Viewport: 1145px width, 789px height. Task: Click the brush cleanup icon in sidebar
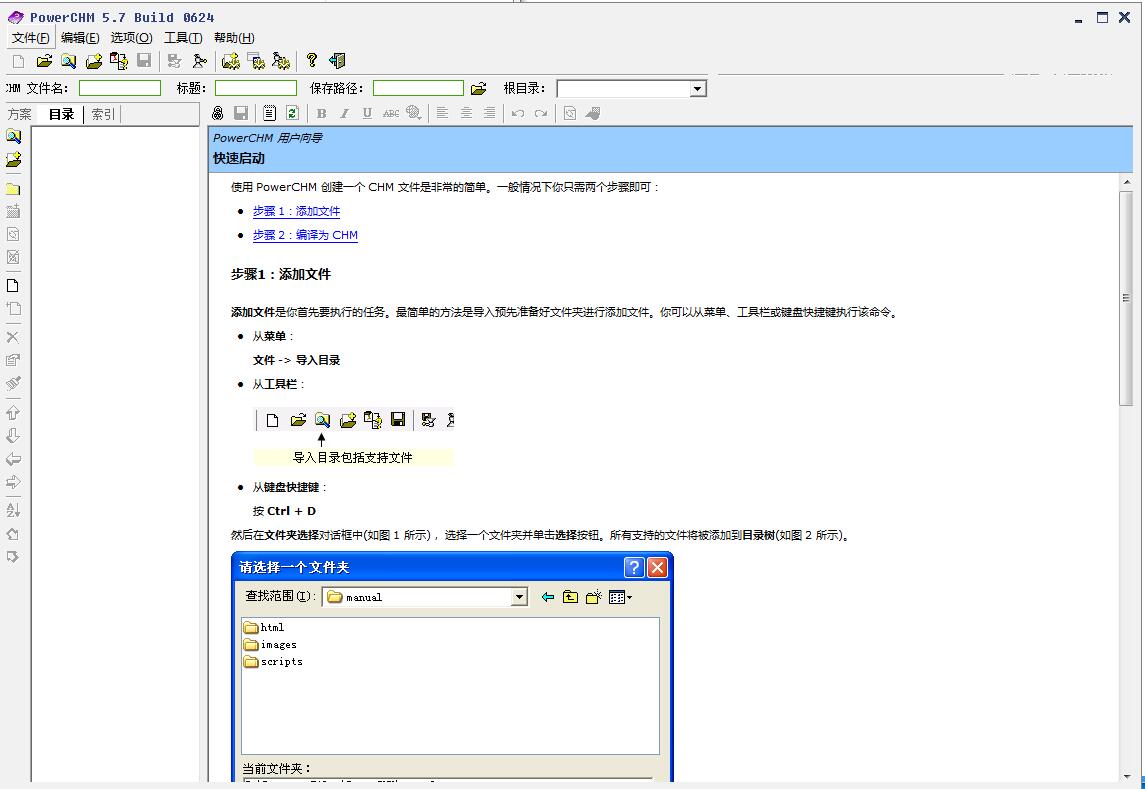[x=13, y=383]
